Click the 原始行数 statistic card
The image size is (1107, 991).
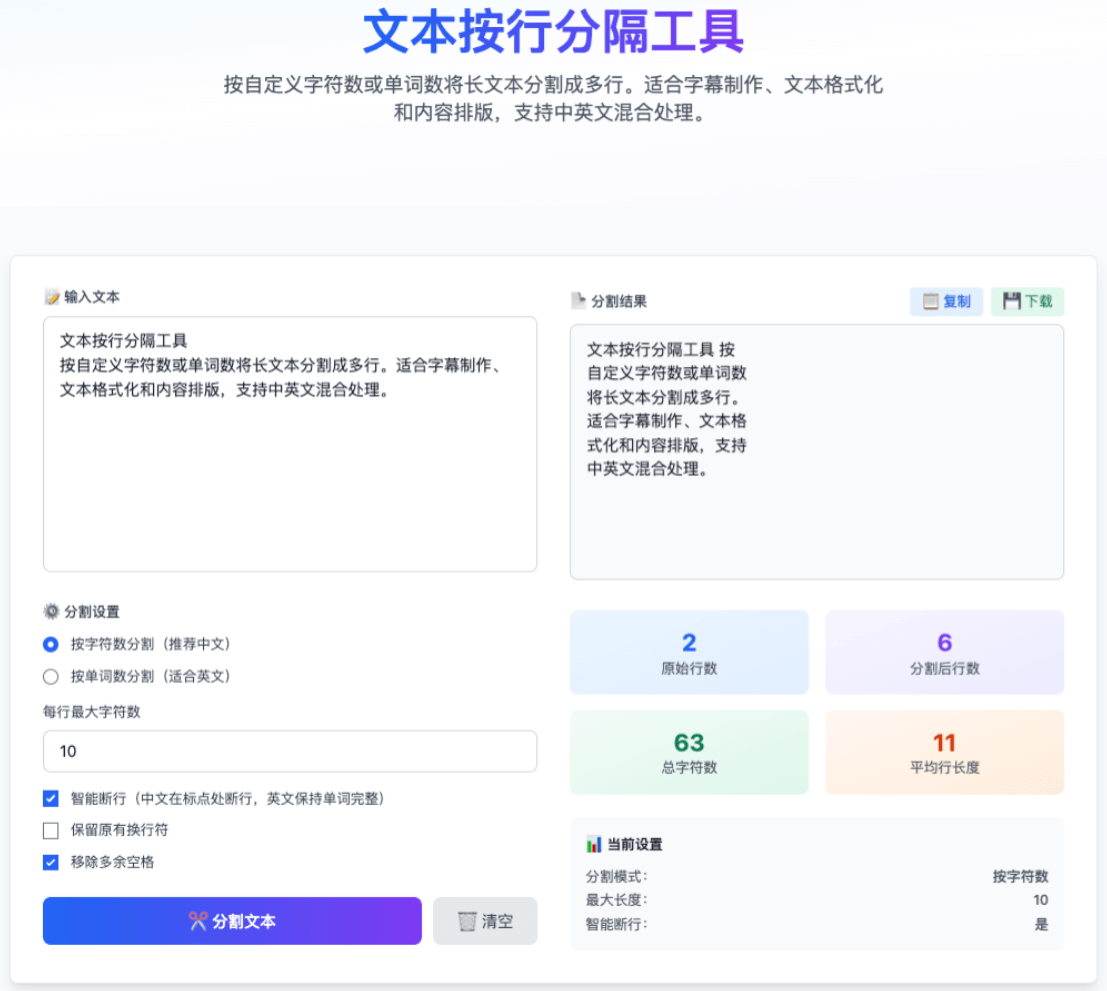688,651
